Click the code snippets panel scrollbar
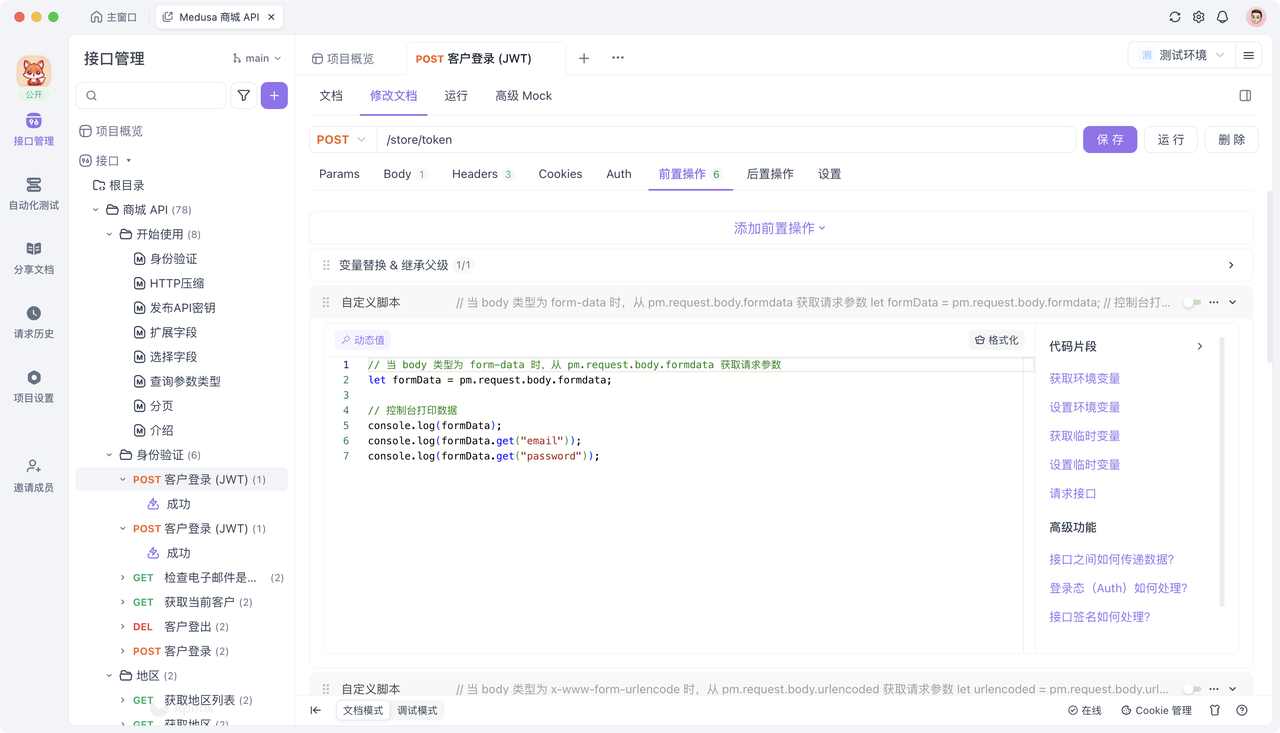The image size is (1280, 733). 1222,471
